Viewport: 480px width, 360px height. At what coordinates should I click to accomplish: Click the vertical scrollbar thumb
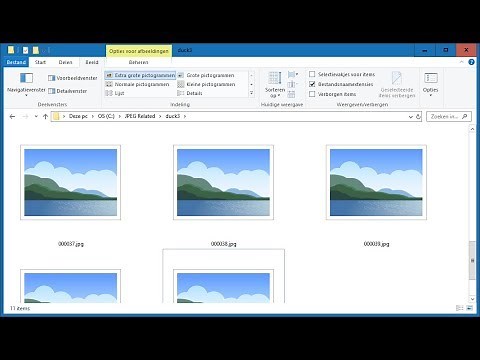pos(472,260)
